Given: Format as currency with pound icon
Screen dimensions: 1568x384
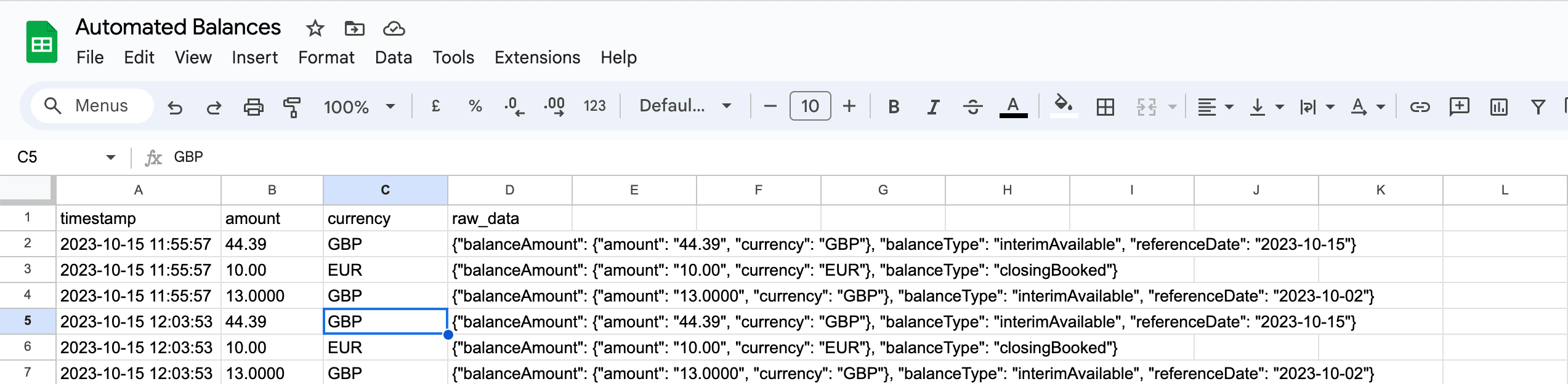Looking at the screenshot, I should (435, 106).
